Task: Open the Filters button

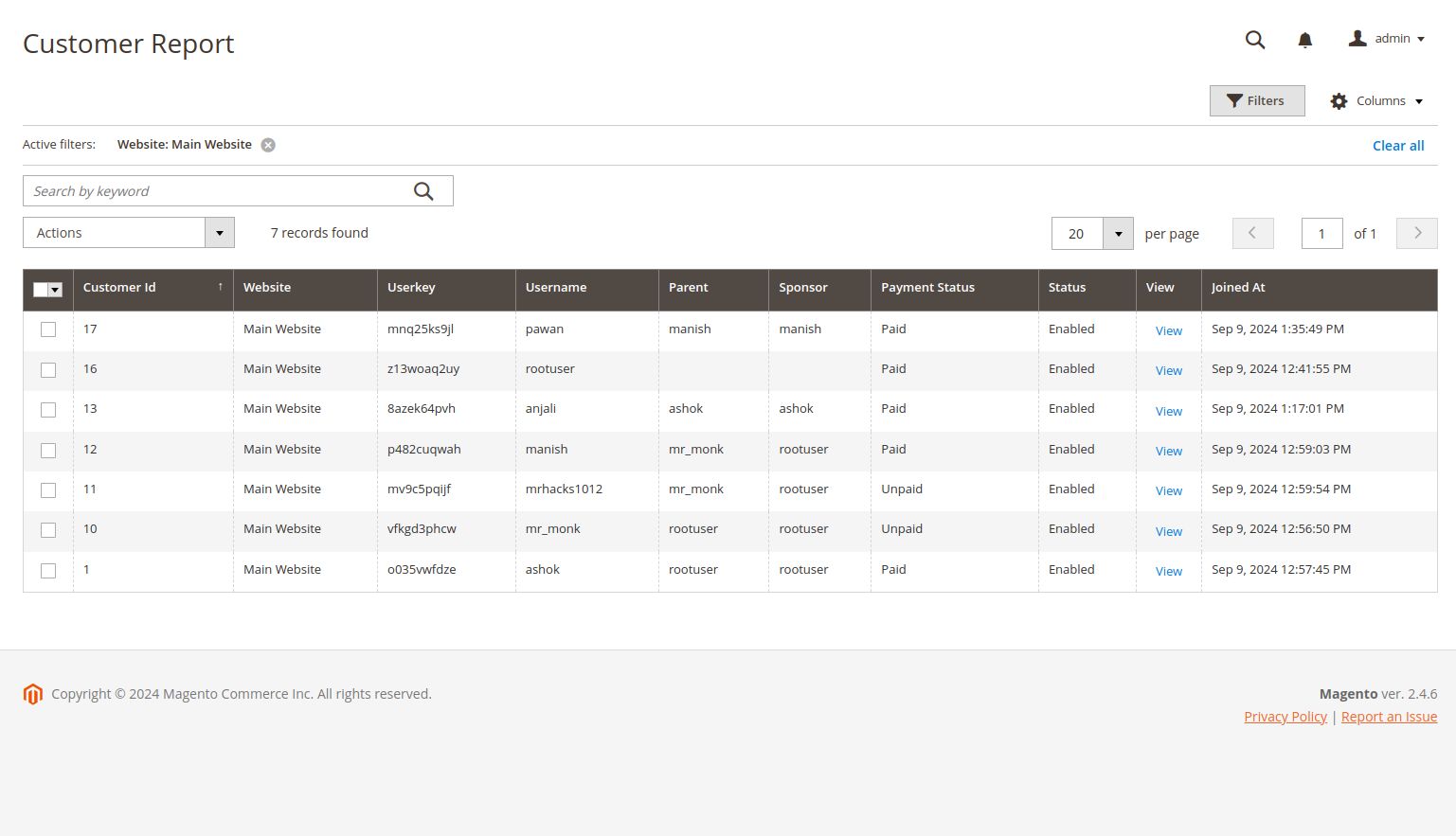Action: click(1256, 101)
